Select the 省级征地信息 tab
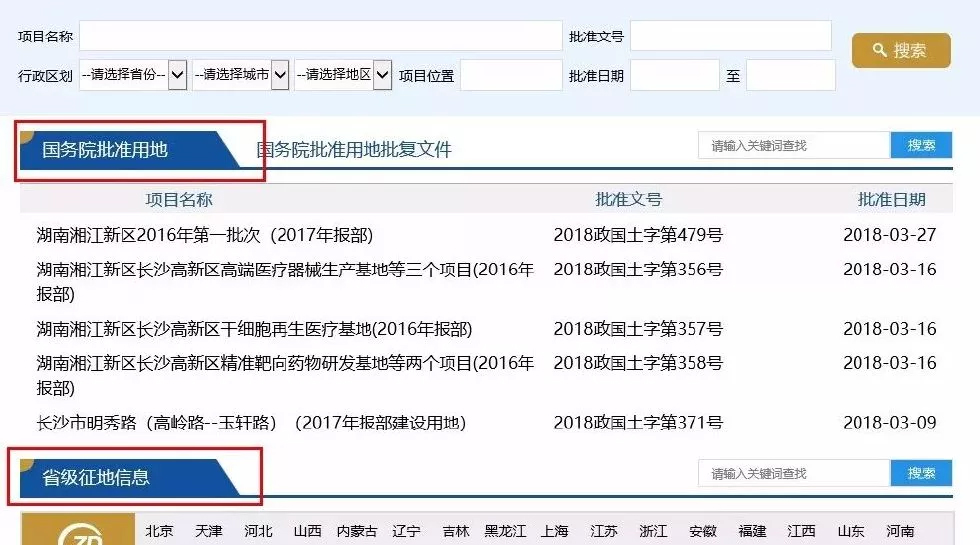Viewport: 980px width, 545px height. point(96,477)
